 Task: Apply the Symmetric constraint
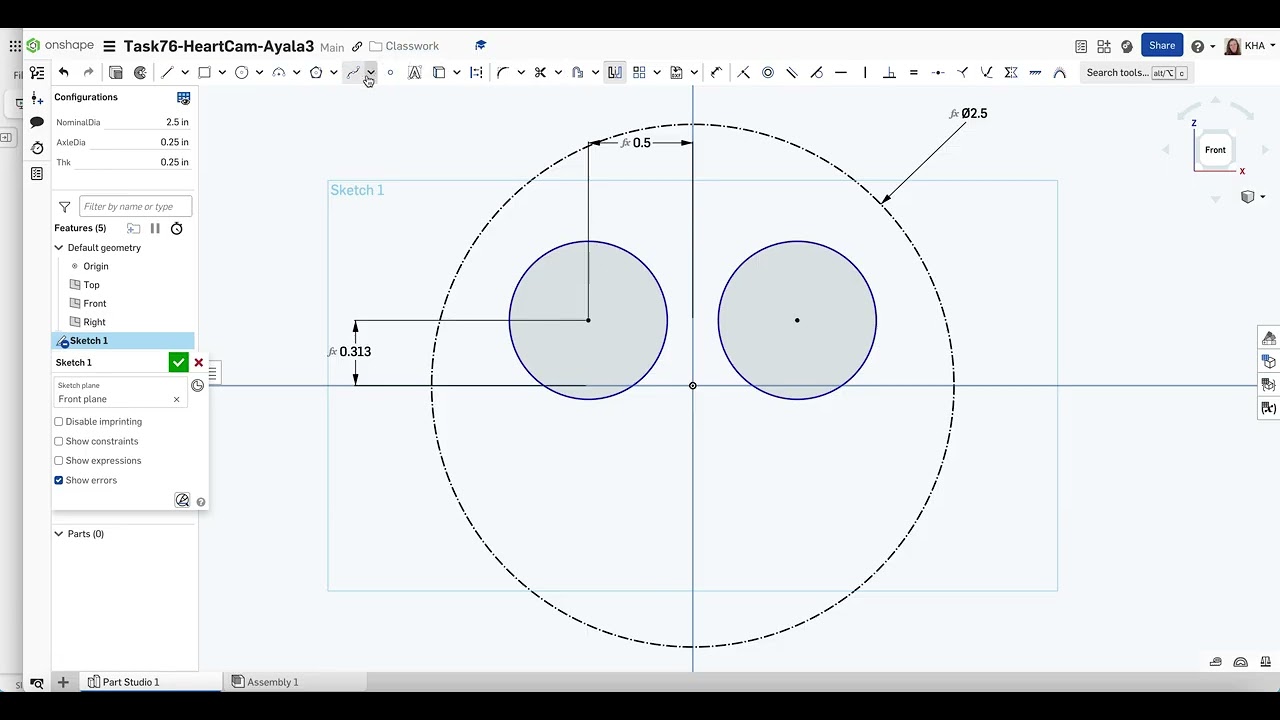click(1011, 72)
